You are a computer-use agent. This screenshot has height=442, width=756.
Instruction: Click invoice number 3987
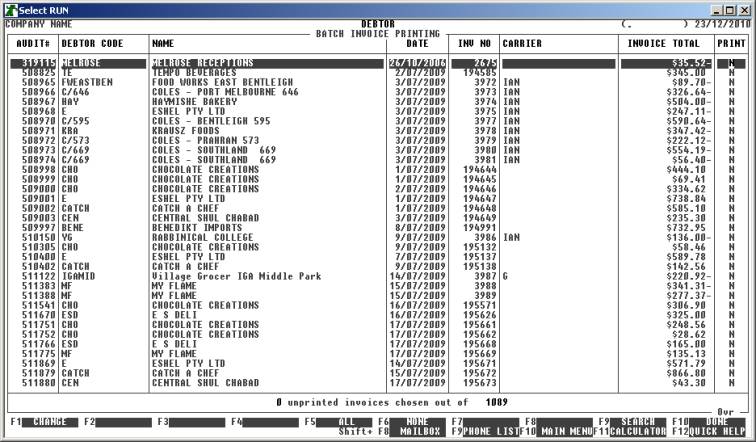click(486, 276)
